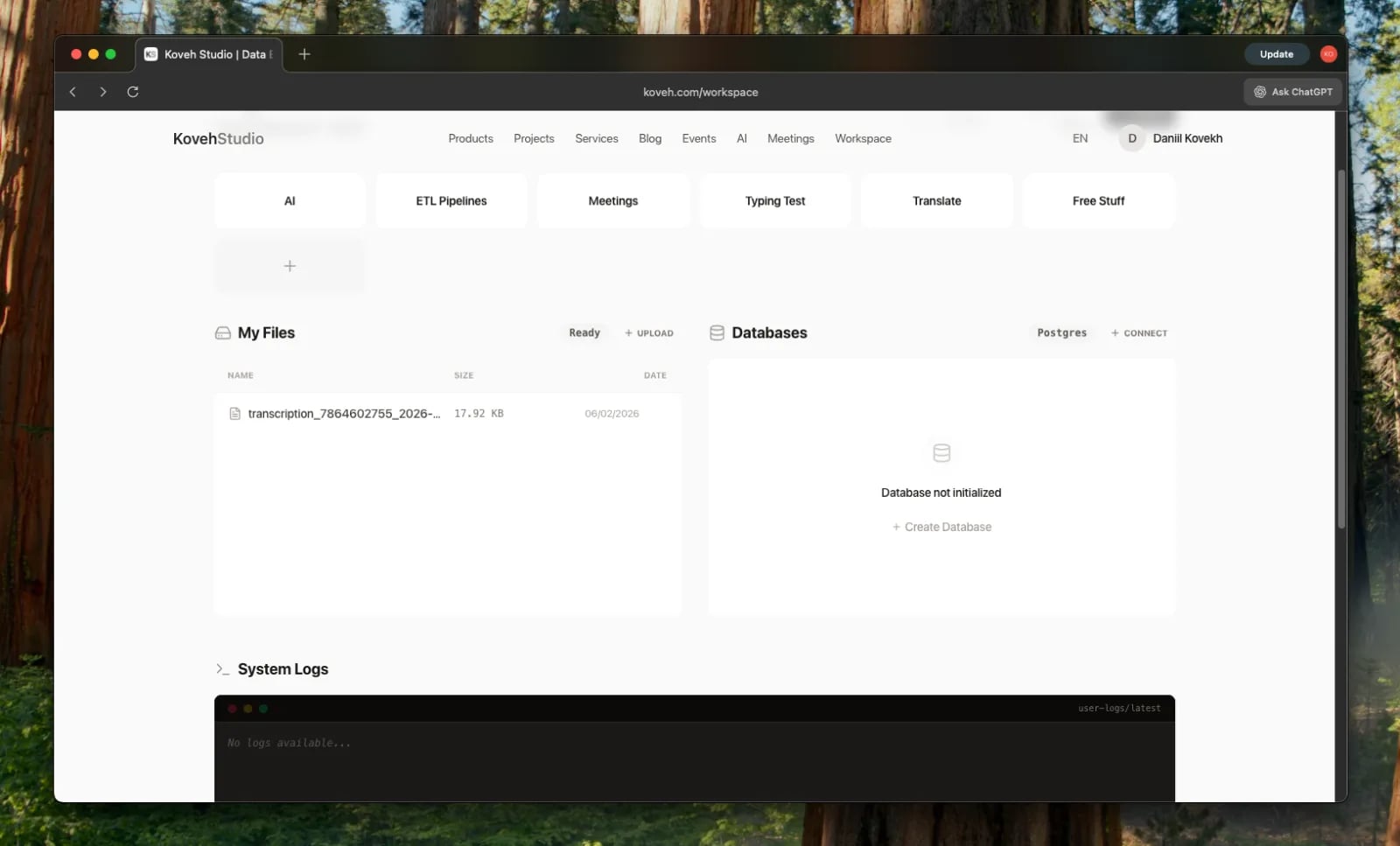Image resolution: width=1400 pixels, height=846 pixels.
Task: Open a new browser tab with plus icon
Action: (x=304, y=54)
